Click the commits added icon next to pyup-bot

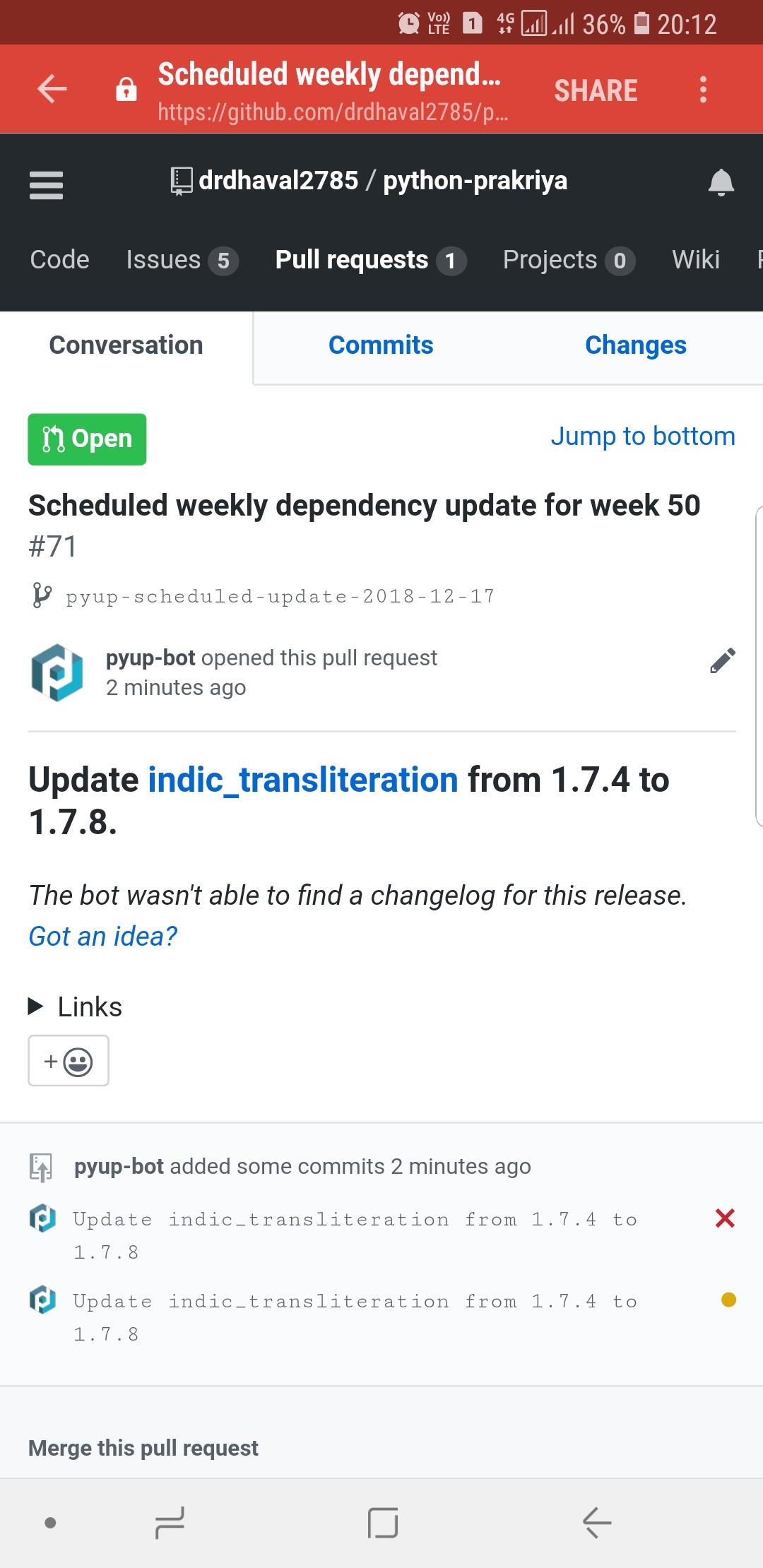[x=42, y=1165]
